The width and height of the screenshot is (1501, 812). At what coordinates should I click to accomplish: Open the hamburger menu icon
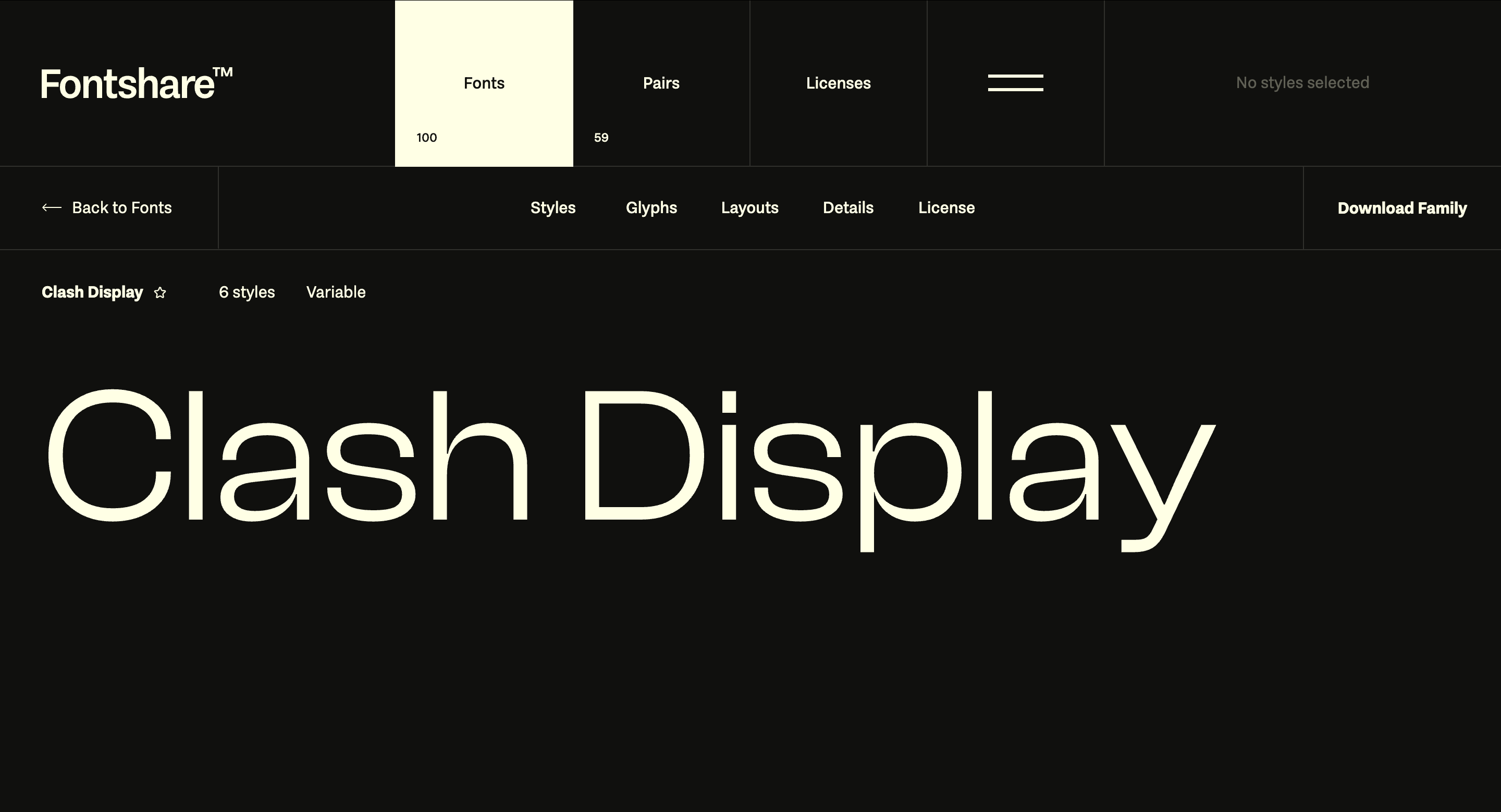[1015, 83]
